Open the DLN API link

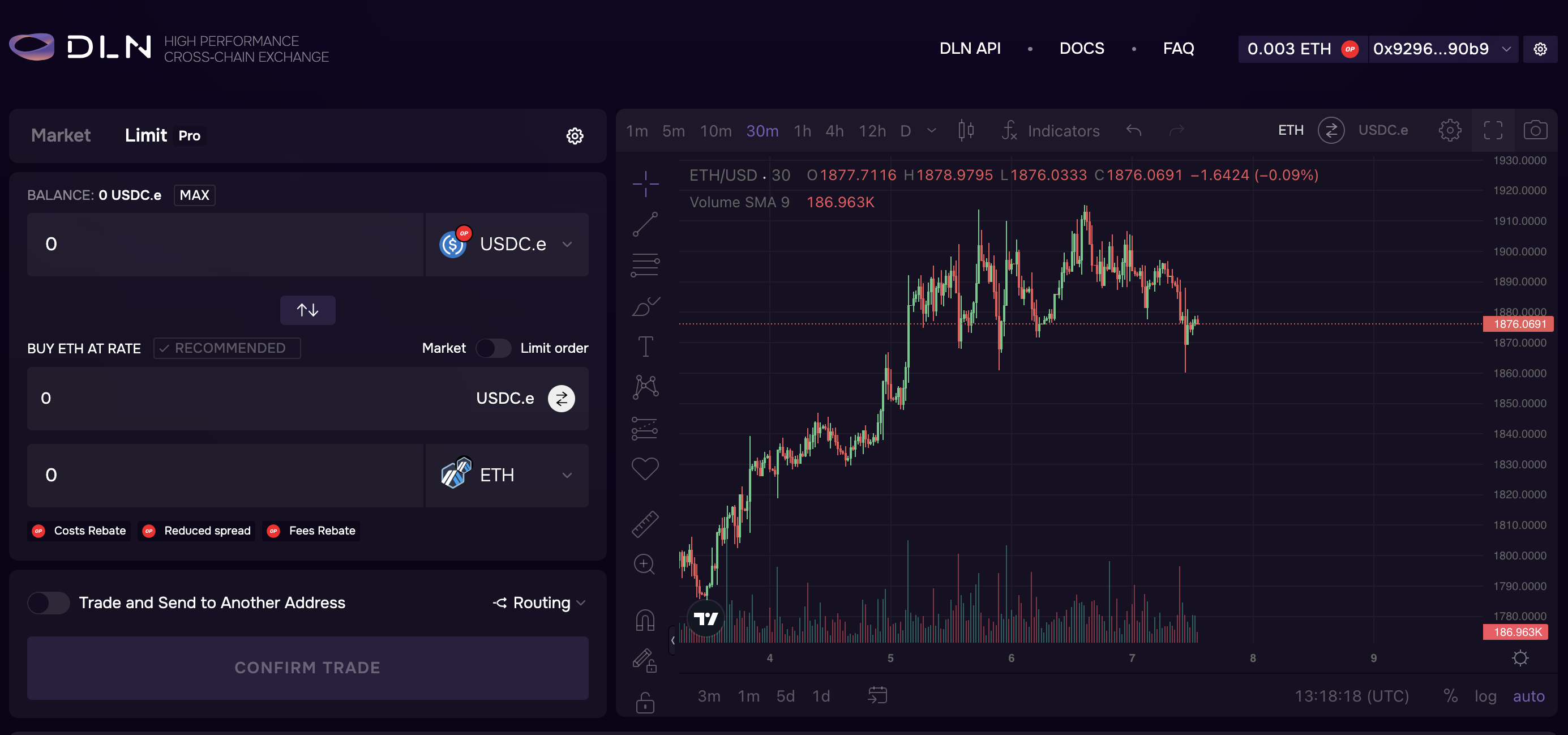point(970,49)
